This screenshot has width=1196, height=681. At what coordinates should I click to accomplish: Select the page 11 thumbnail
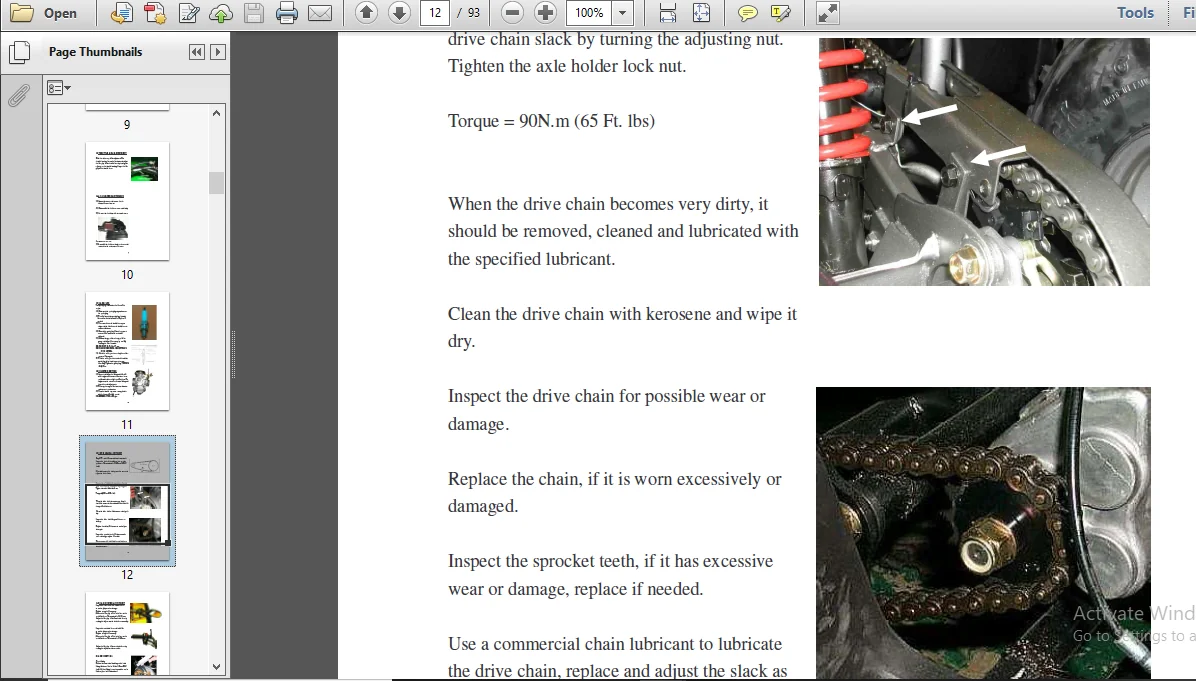point(127,351)
